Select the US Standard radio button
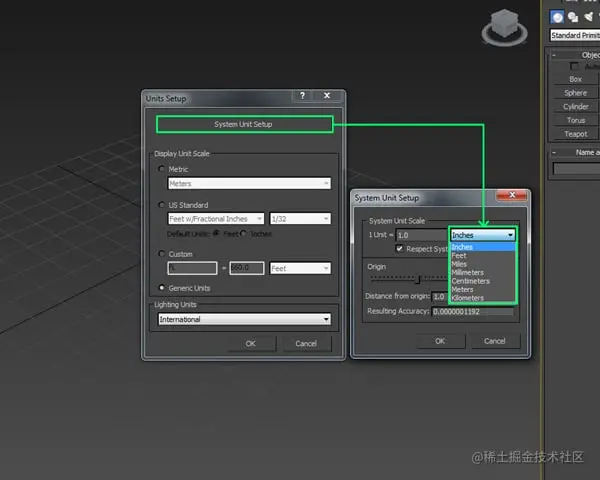 pyautogui.click(x=161, y=205)
